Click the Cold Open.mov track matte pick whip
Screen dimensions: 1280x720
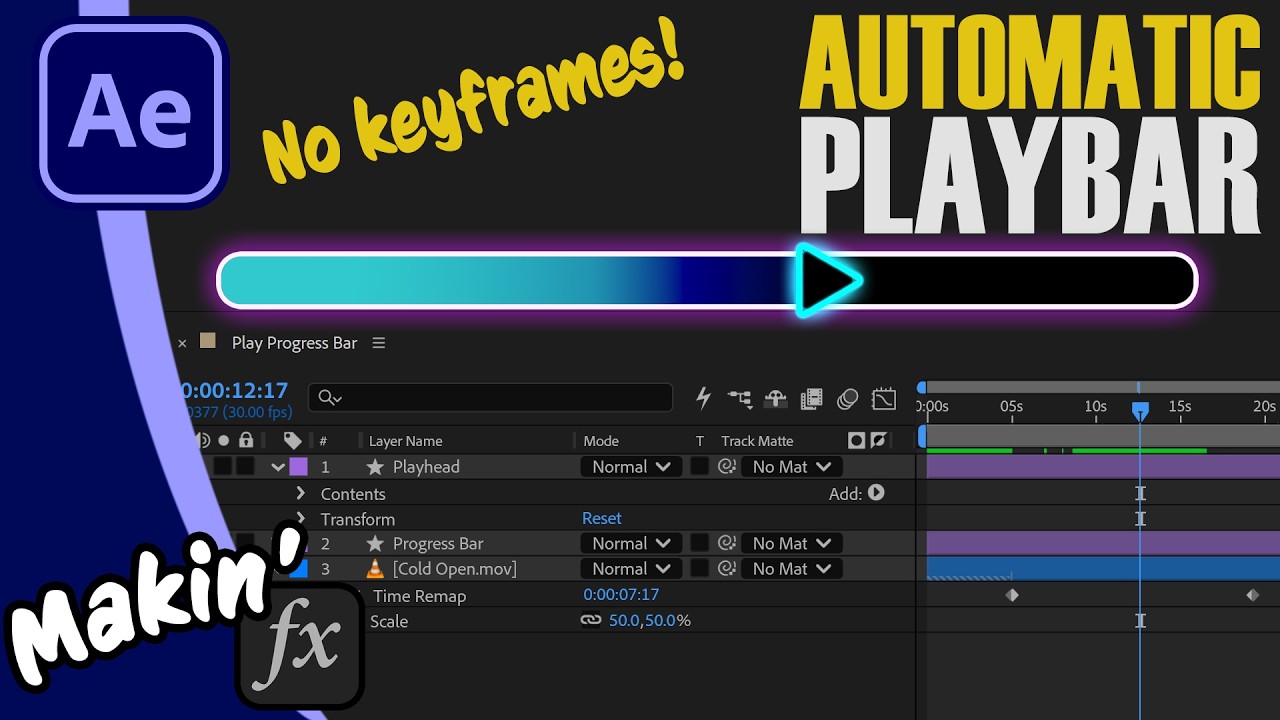point(727,569)
